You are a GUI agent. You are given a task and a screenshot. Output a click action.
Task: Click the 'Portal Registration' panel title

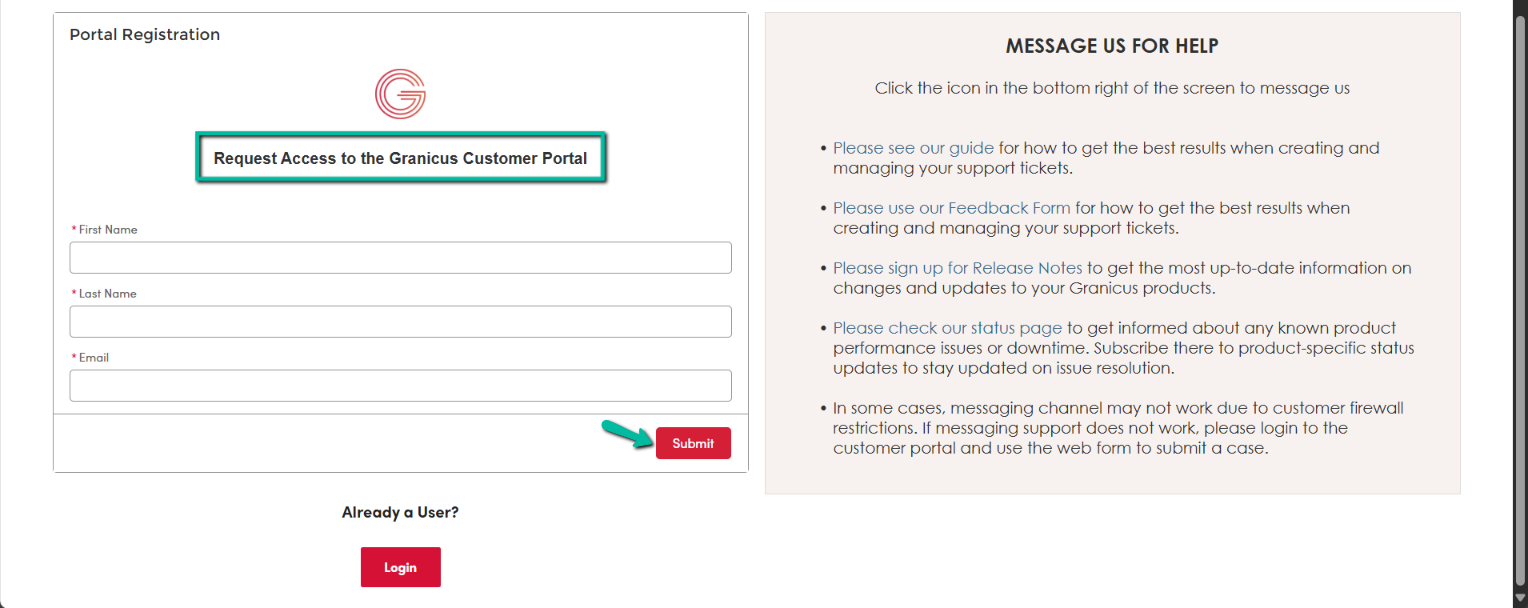145,34
